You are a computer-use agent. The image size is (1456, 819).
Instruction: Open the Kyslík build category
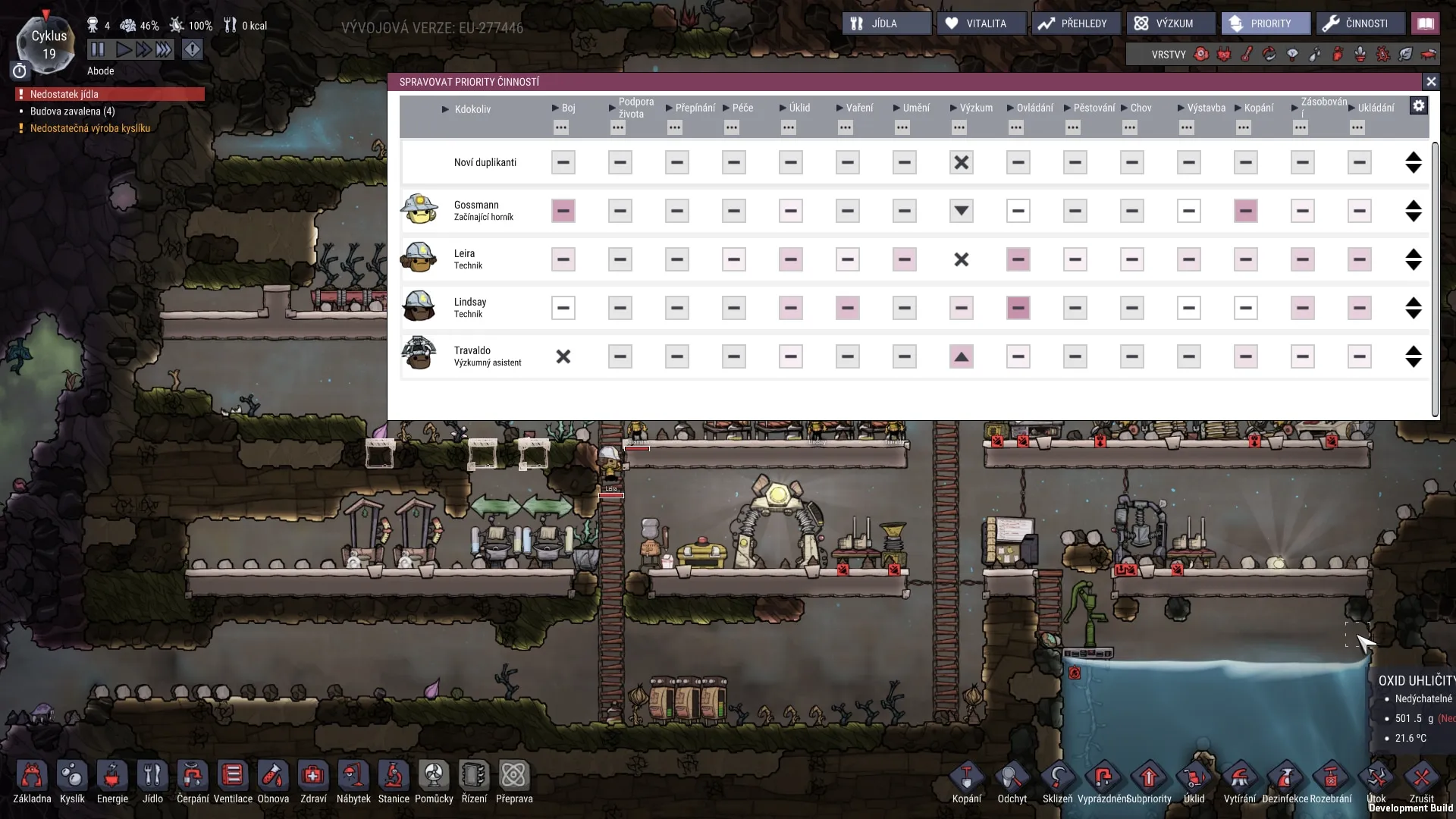[x=72, y=782]
